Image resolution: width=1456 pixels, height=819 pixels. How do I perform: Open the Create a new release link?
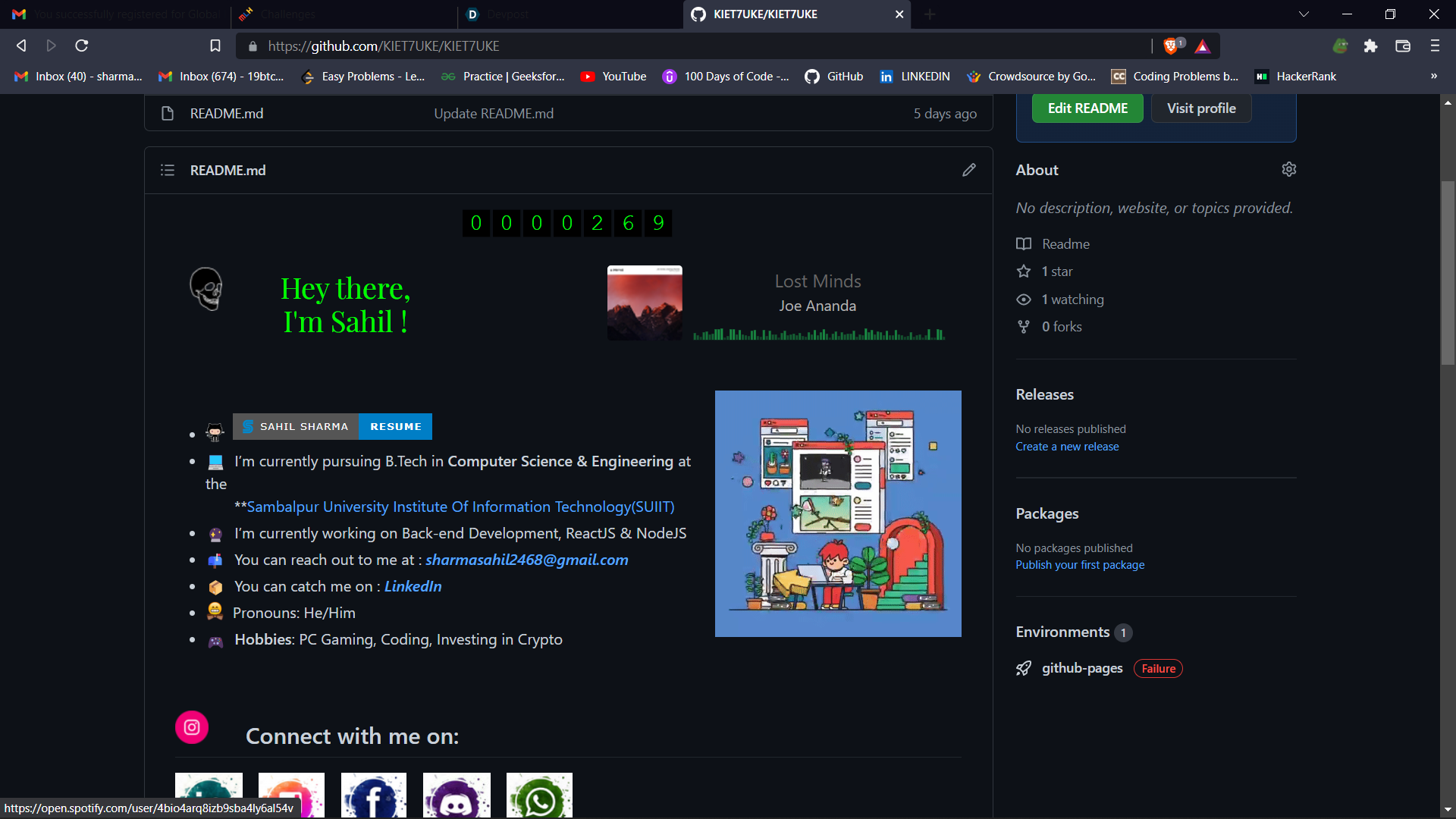pos(1067,447)
